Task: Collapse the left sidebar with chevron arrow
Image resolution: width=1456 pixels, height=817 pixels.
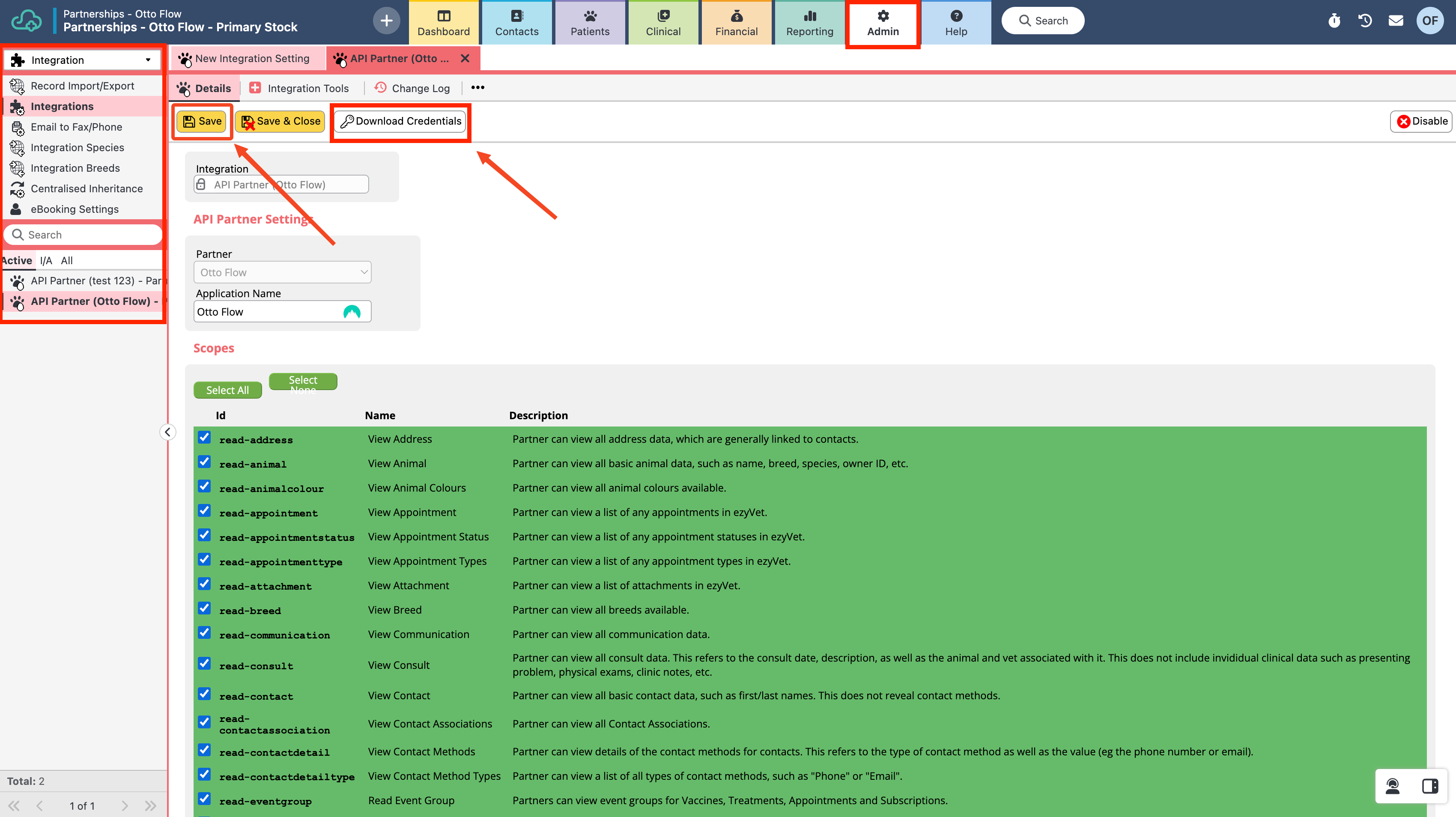Action: [167, 432]
